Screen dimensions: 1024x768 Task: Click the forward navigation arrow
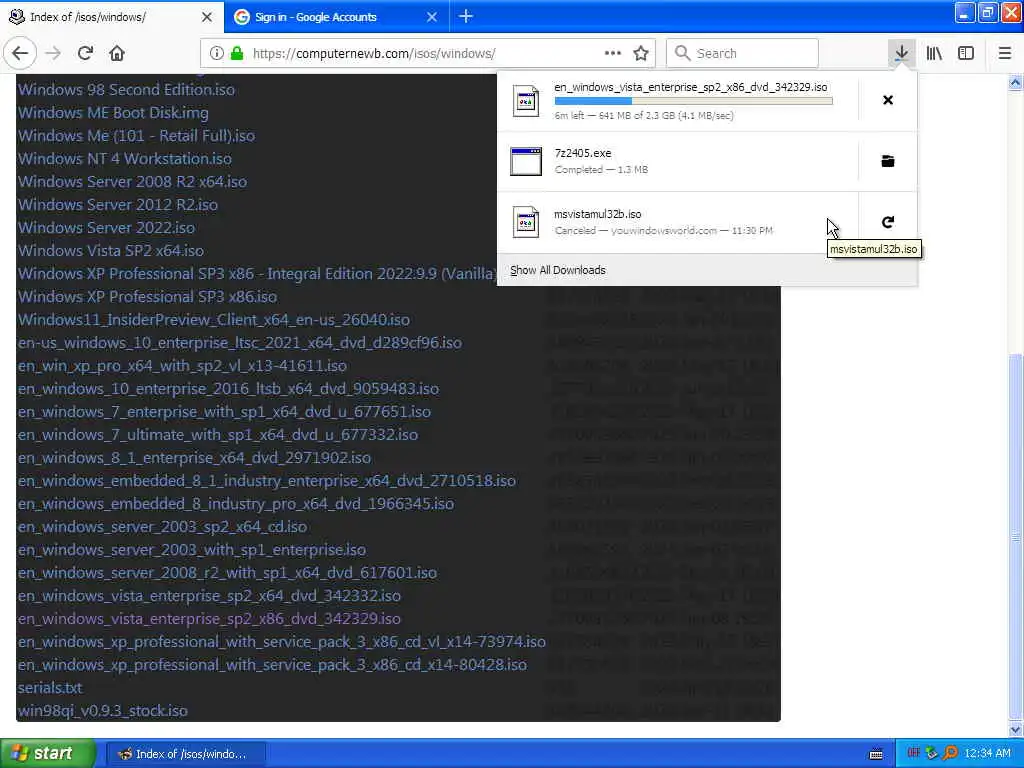click(x=53, y=53)
